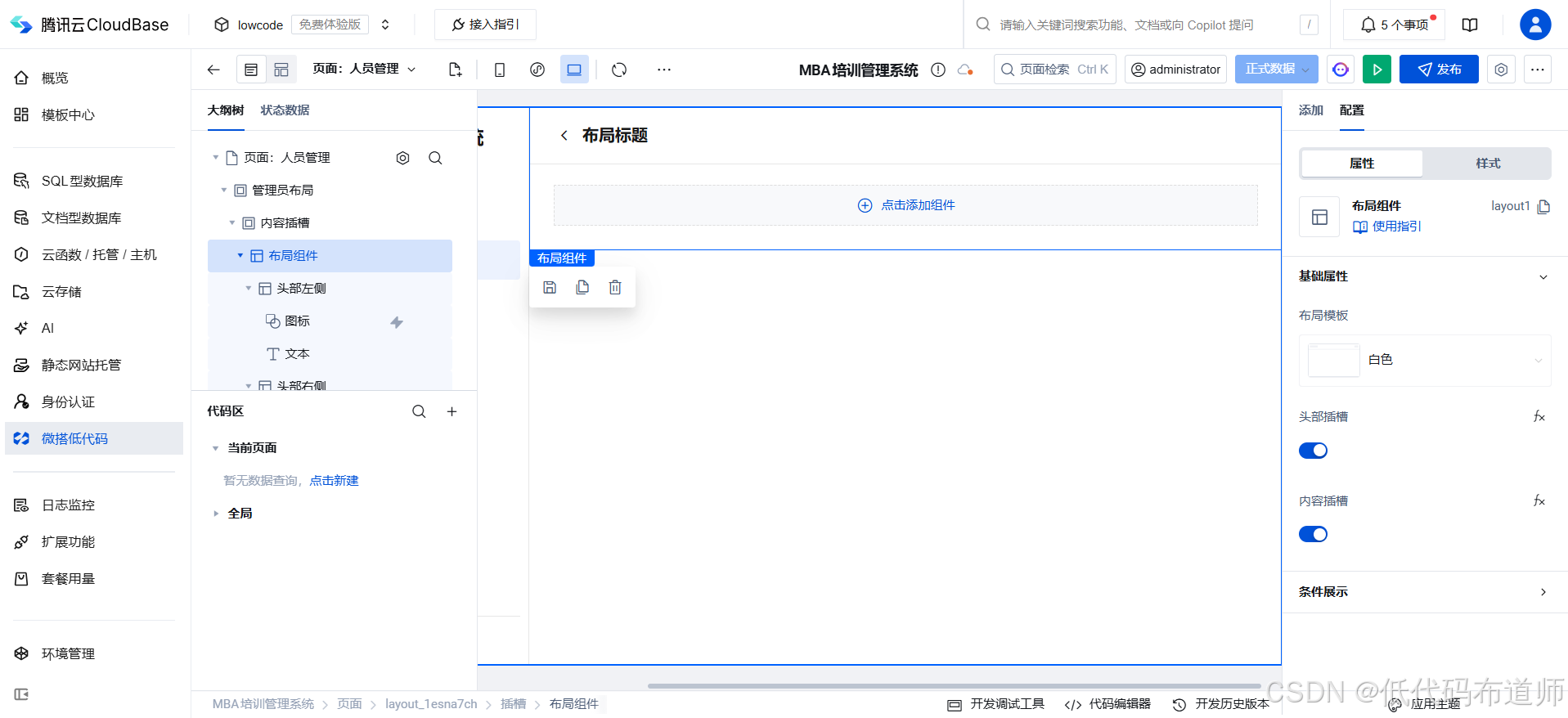Open the 页面: 人员管理 page dropdown
The width and height of the screenshot is (1568, 718).
click(x=365, y=69)
